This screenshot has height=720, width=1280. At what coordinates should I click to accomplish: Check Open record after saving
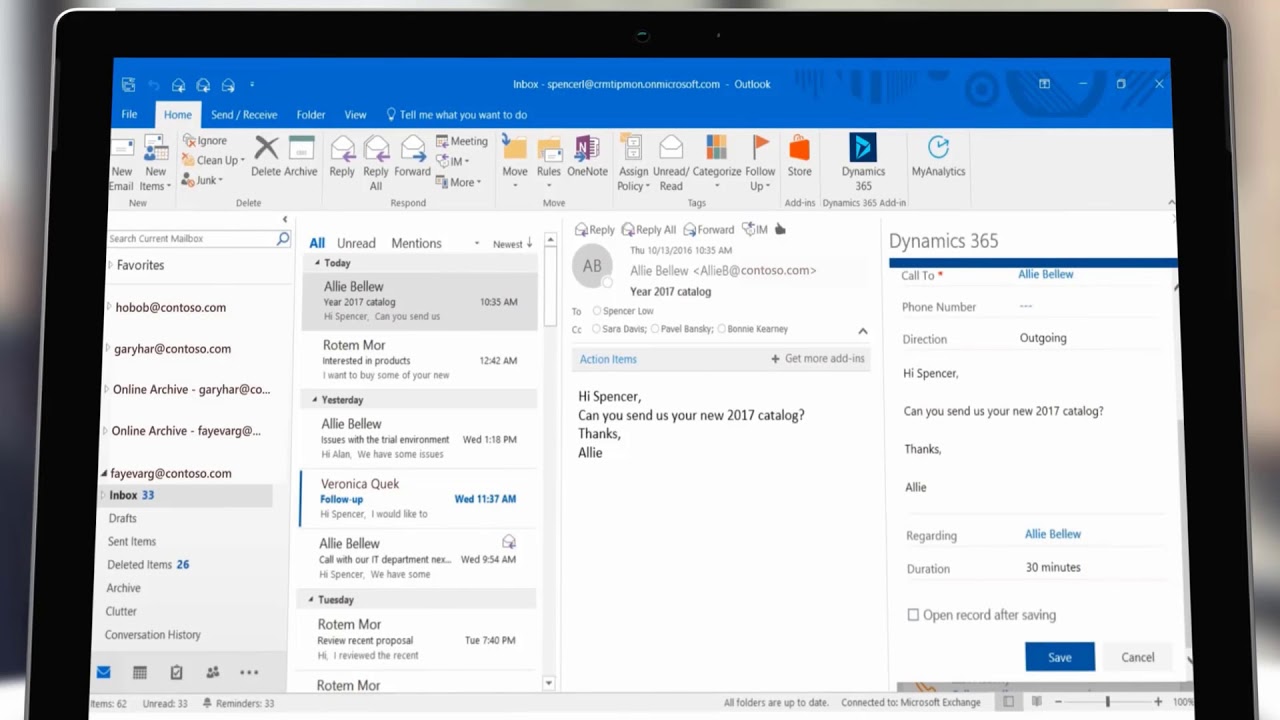pyautogui.click(x=913, y=615)
